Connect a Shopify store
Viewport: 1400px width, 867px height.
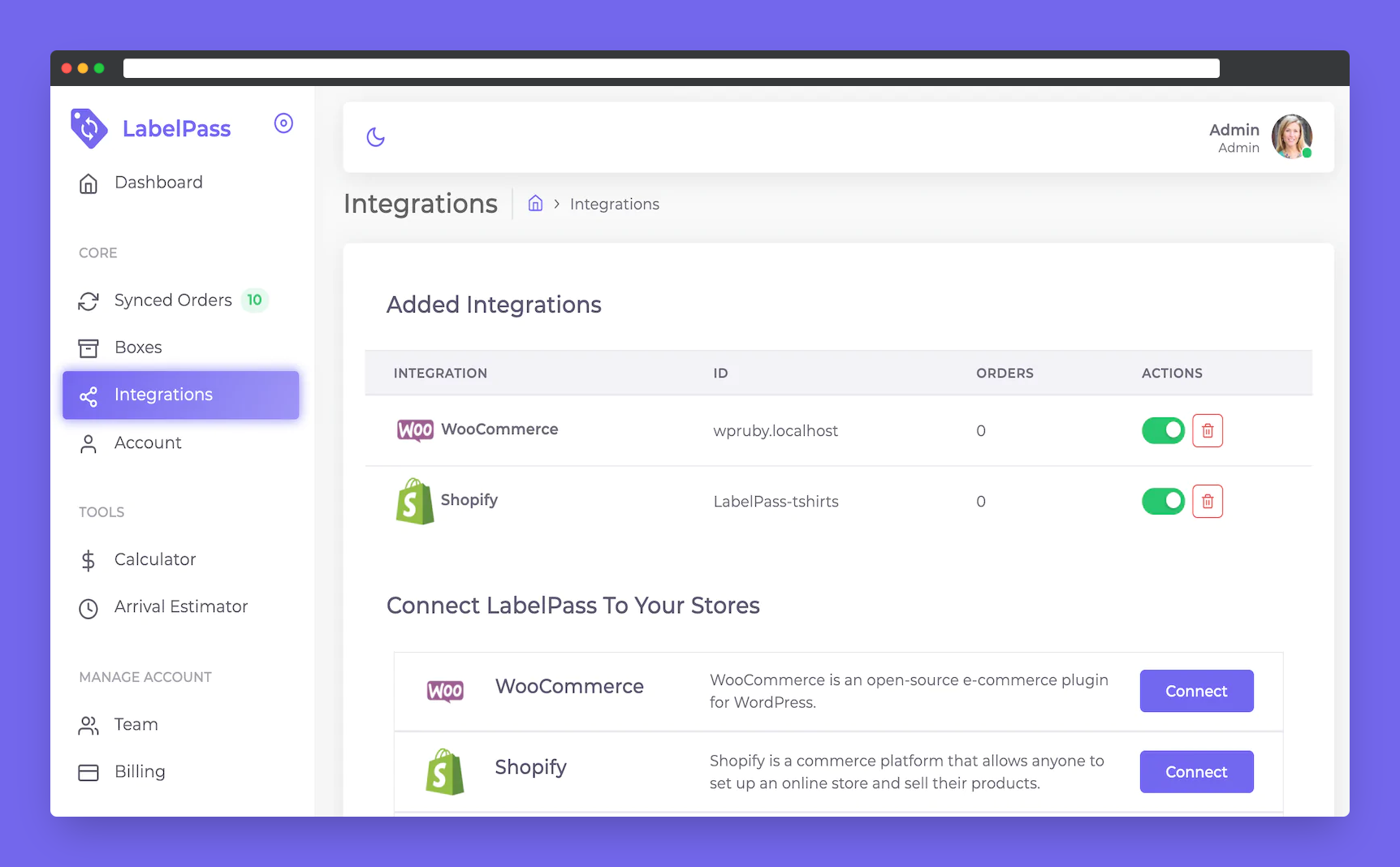(x=1196, y=772)
